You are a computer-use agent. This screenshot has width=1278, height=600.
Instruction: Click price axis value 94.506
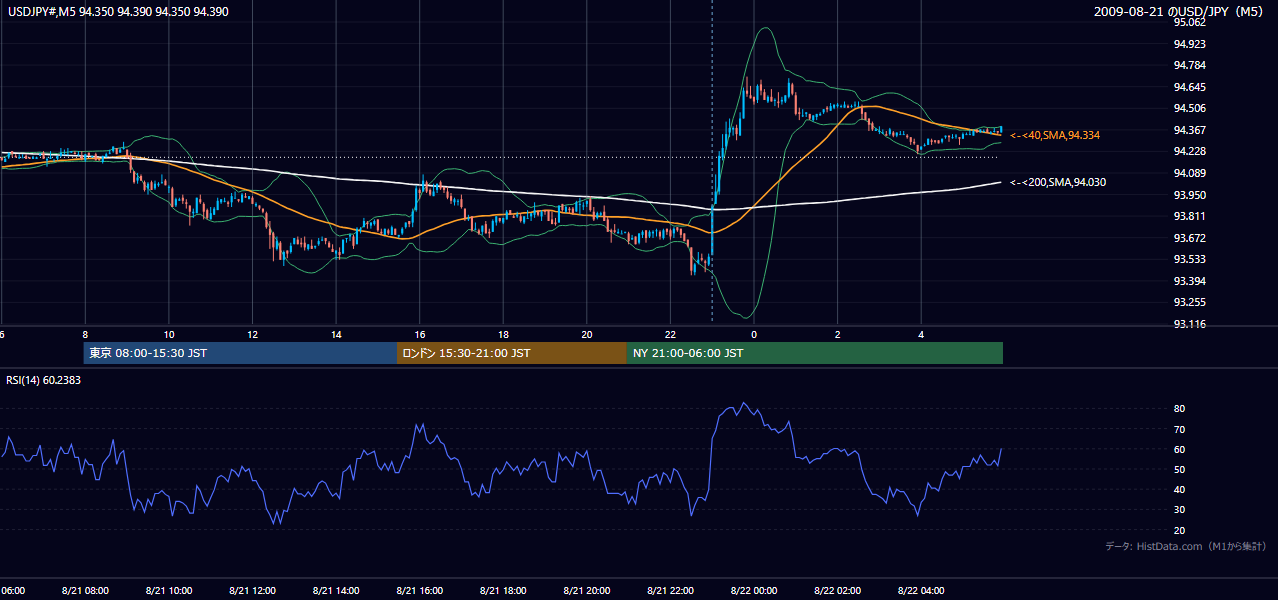click(x=1190, y=108)
